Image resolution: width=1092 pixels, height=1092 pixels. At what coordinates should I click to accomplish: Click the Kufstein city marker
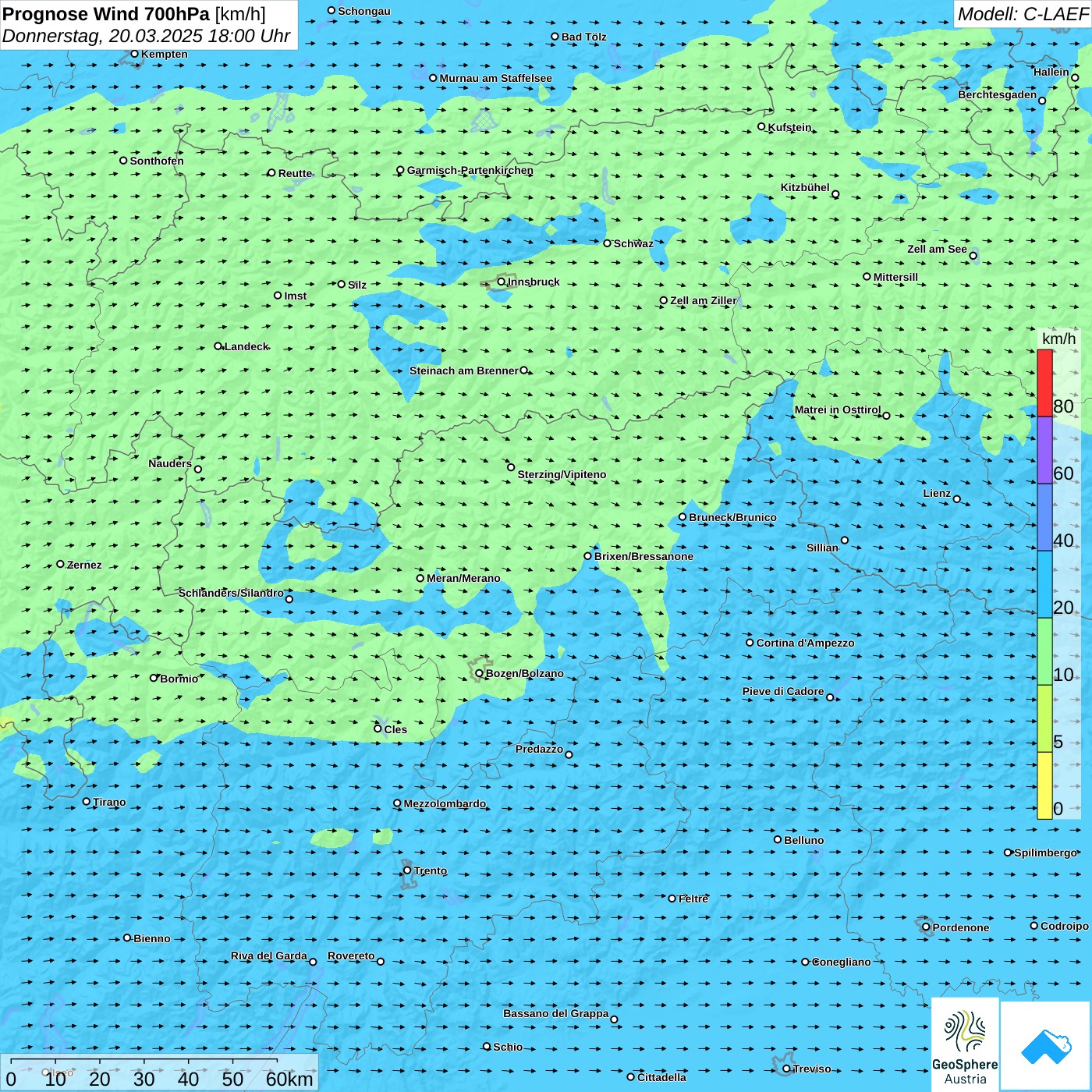[762, 126]
